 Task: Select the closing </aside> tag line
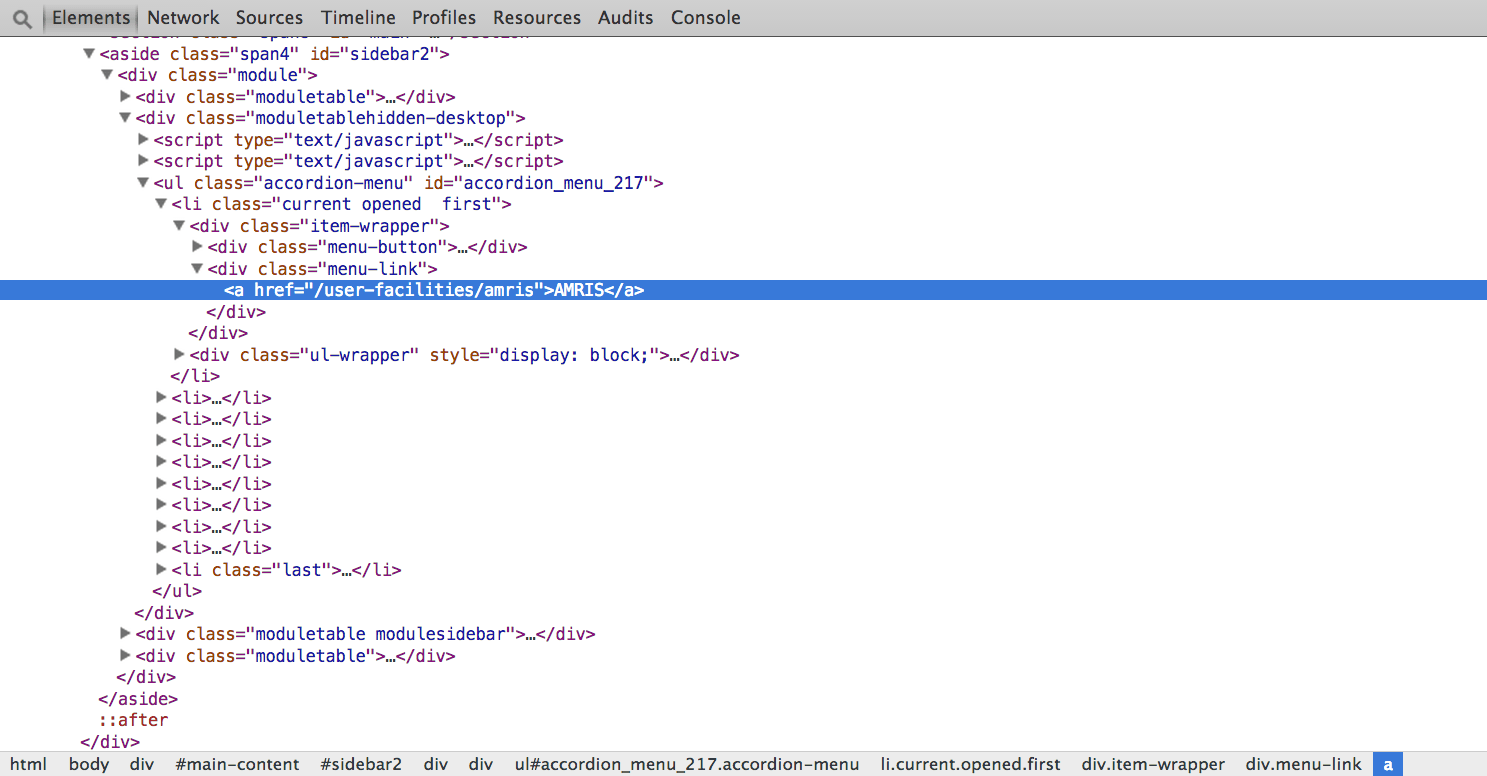[x=138, y=699]
